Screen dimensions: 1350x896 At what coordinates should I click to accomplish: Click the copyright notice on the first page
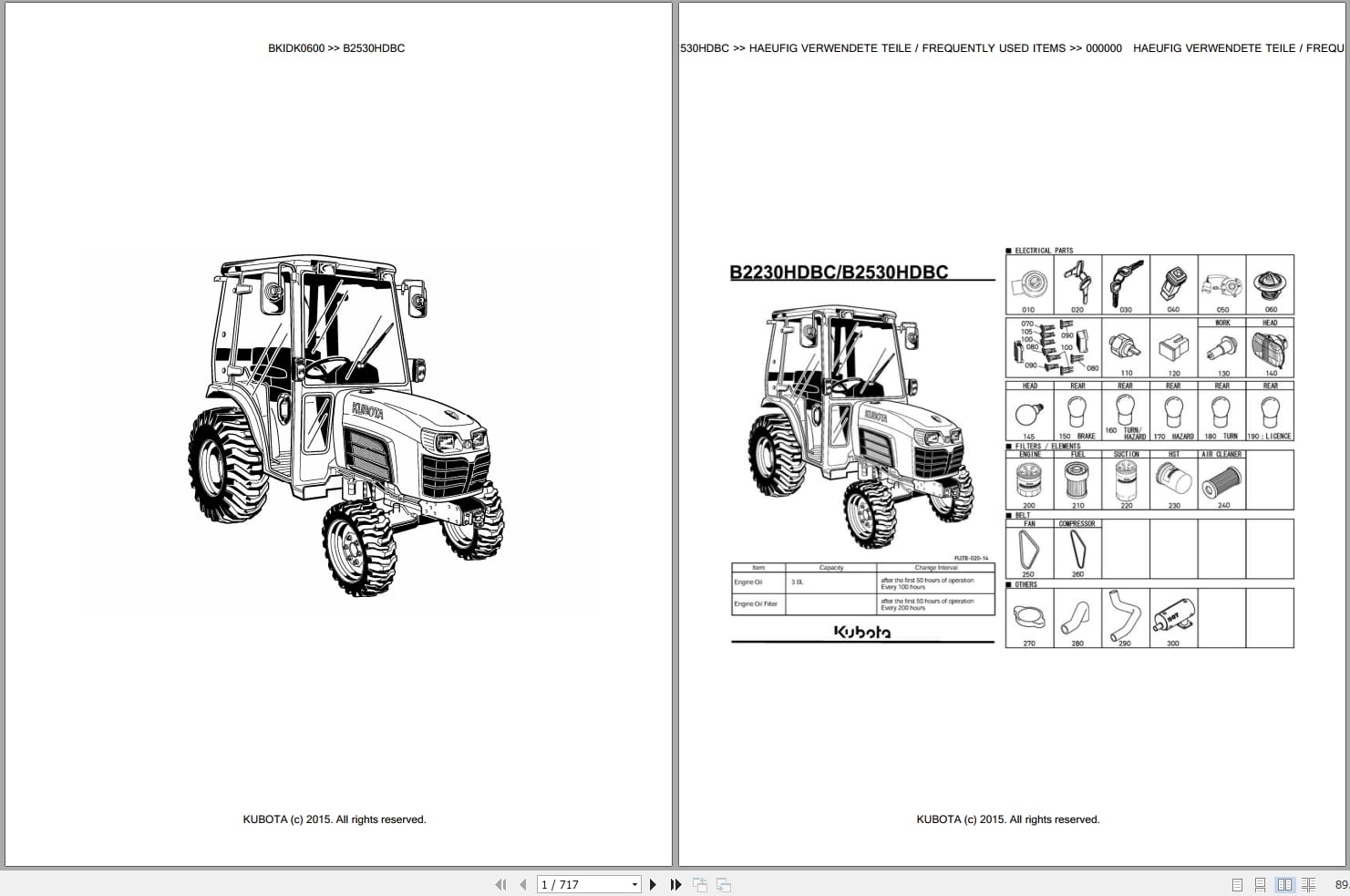pos(335,819)
